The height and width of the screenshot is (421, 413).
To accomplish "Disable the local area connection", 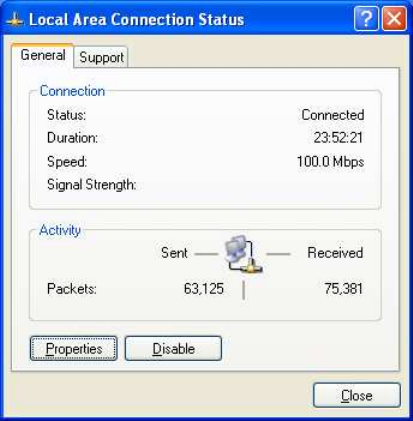I will [173, 349].
